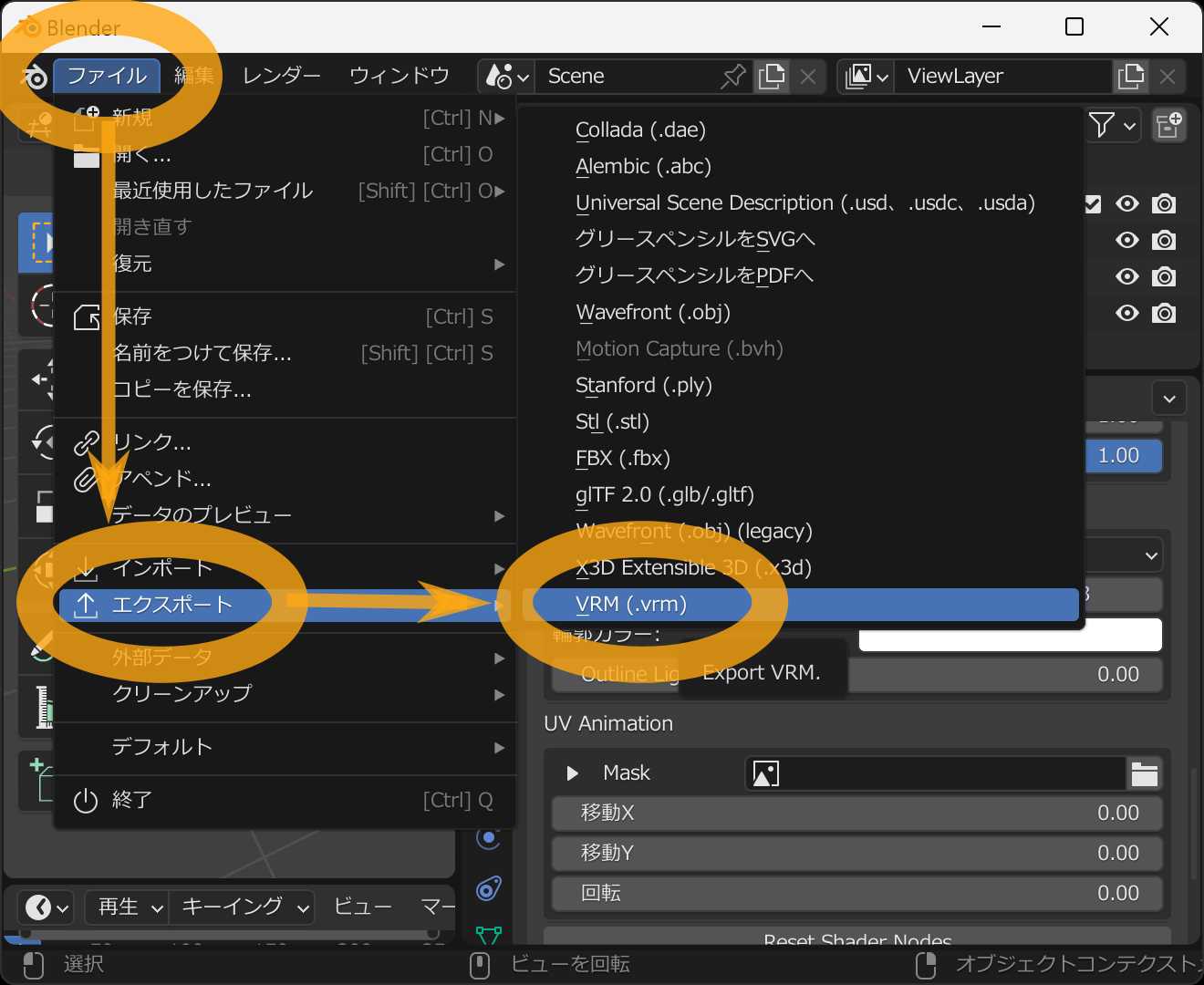Screen dimensions: 1204x985
Task: Open the properties panel options chevron dropdown
Action: pos(1169,399)
